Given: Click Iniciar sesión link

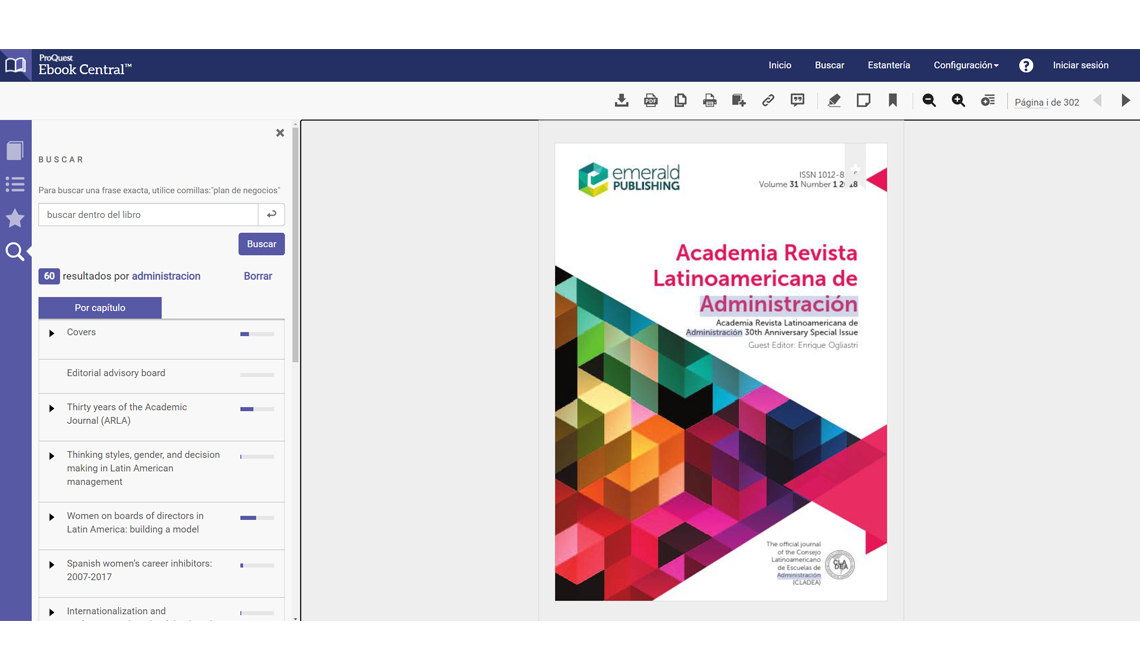Looking at the screenshot, I should 1080,65.
